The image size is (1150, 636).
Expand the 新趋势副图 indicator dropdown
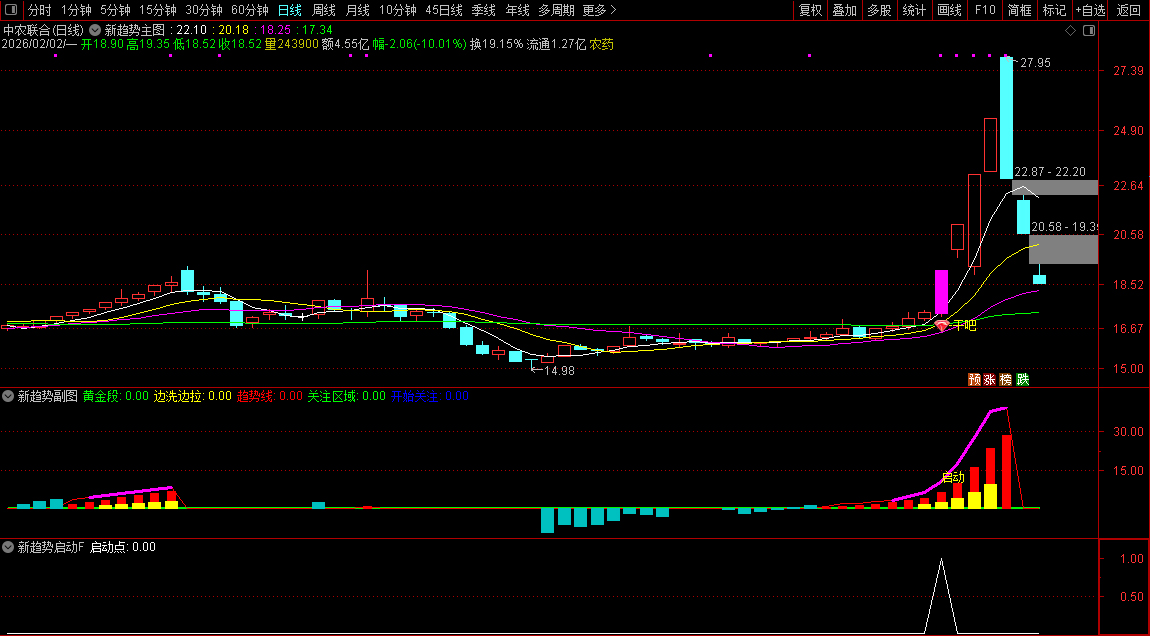coord(9,396)
